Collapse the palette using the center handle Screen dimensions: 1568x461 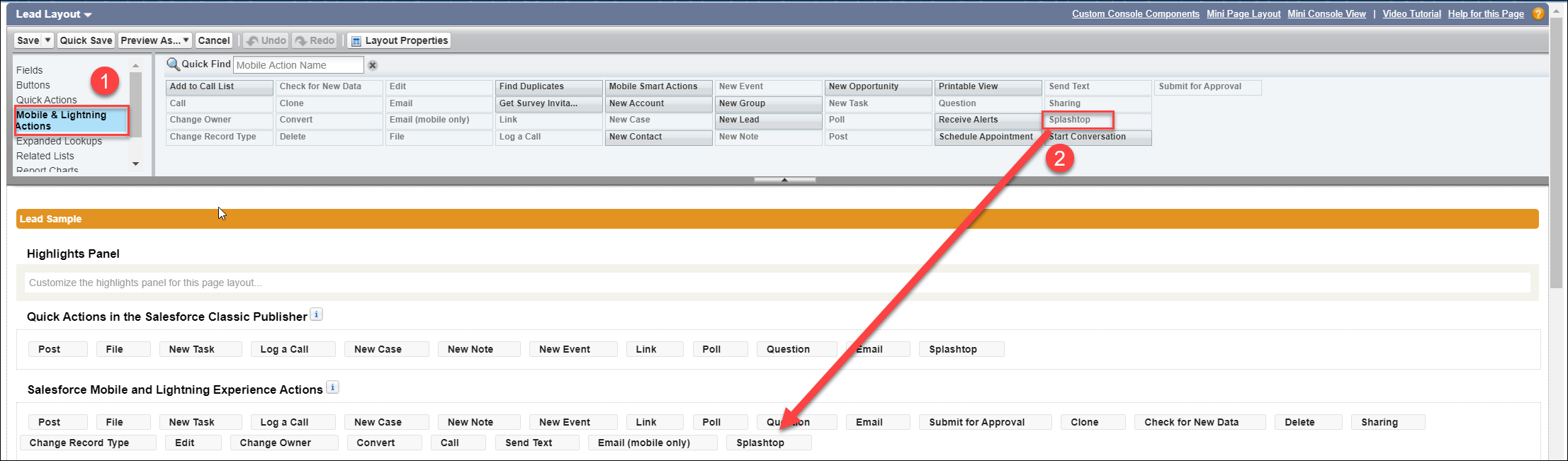784,180
